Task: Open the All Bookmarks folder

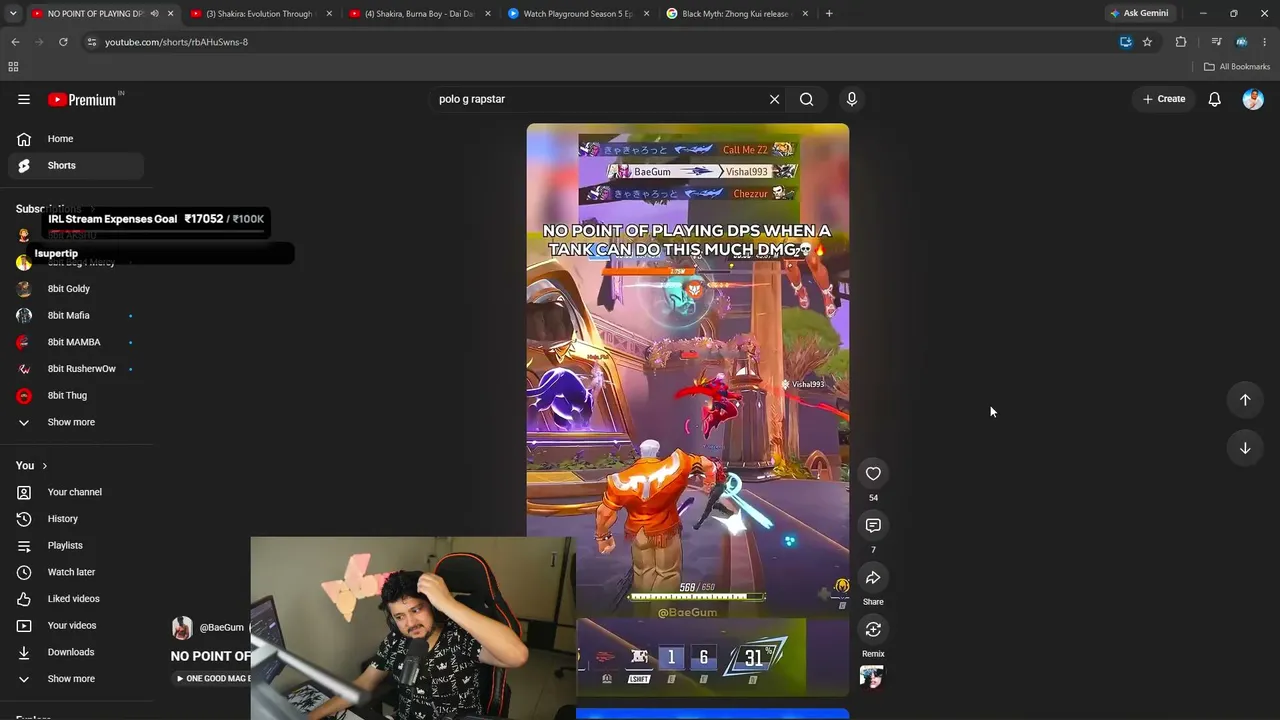Action: [x=1237, y=67]
